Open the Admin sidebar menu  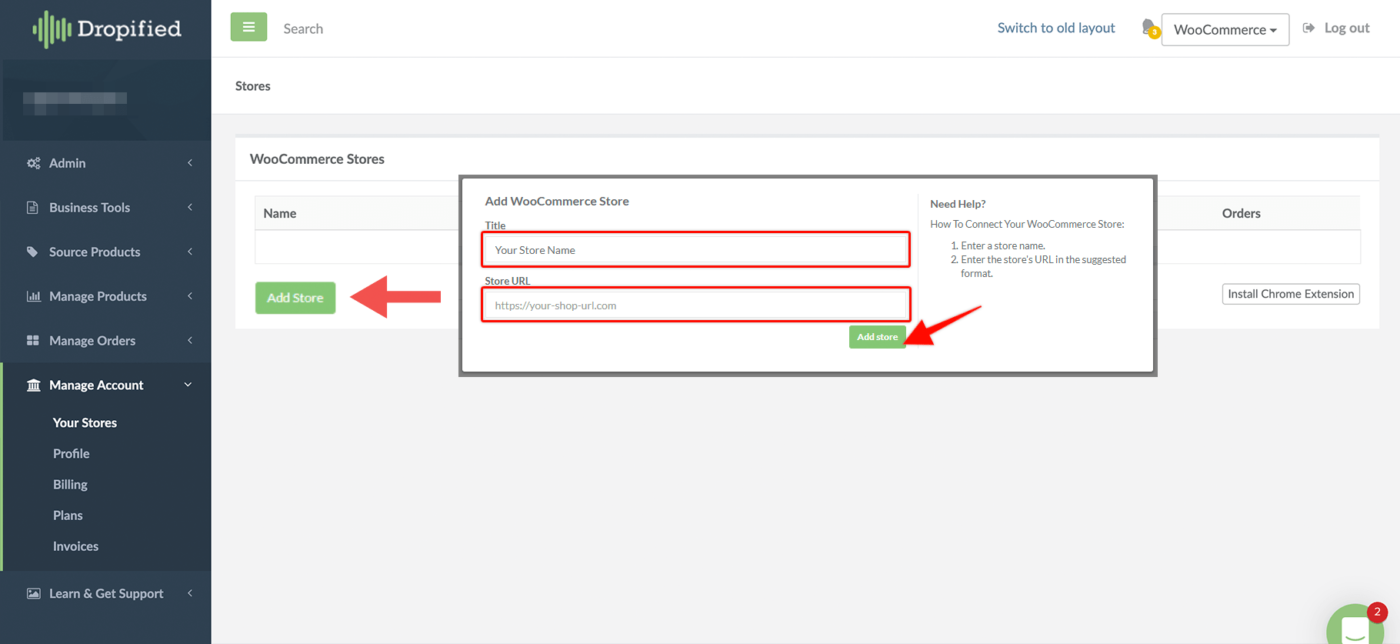pyautogui.click(x=106, y=163)
